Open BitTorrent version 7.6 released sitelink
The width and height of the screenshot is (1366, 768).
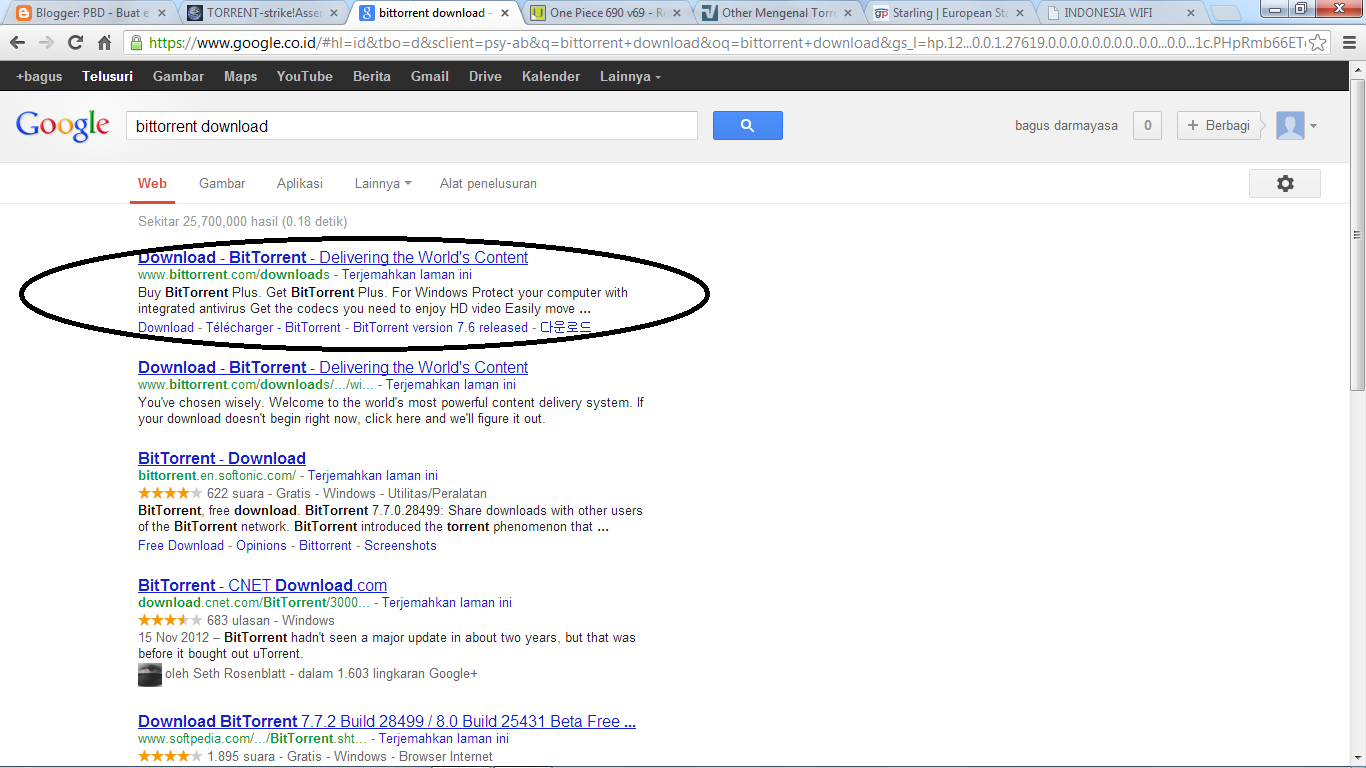(x=440, y=328)
